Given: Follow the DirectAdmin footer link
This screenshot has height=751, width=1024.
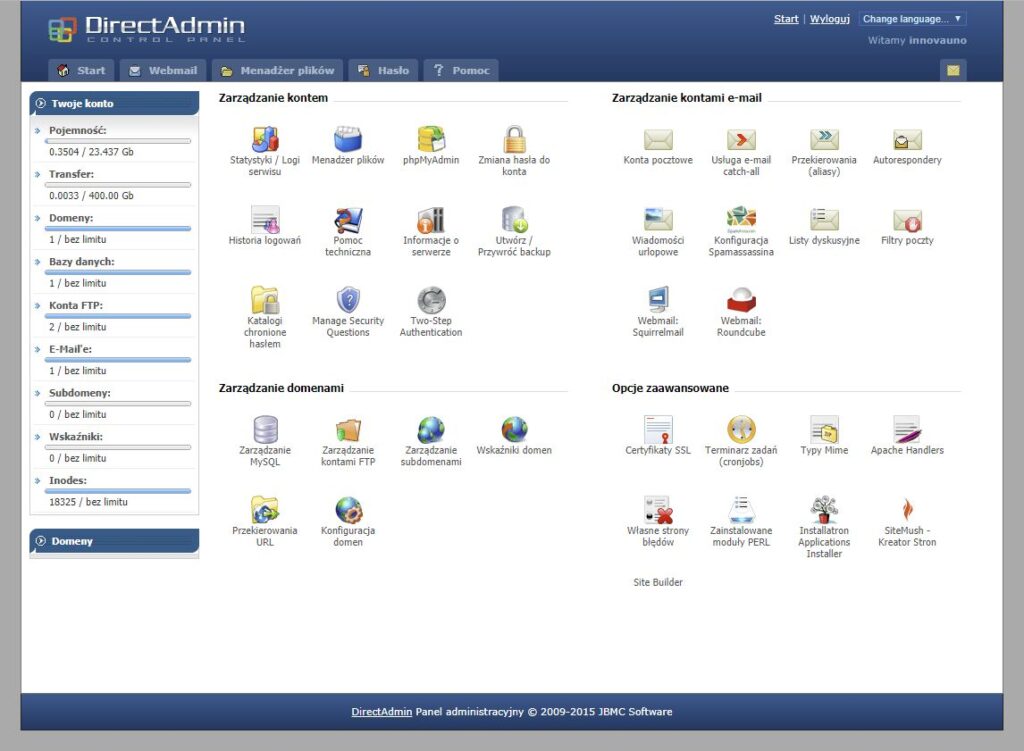Looking at the screenshot, I should tap(381, 712).
